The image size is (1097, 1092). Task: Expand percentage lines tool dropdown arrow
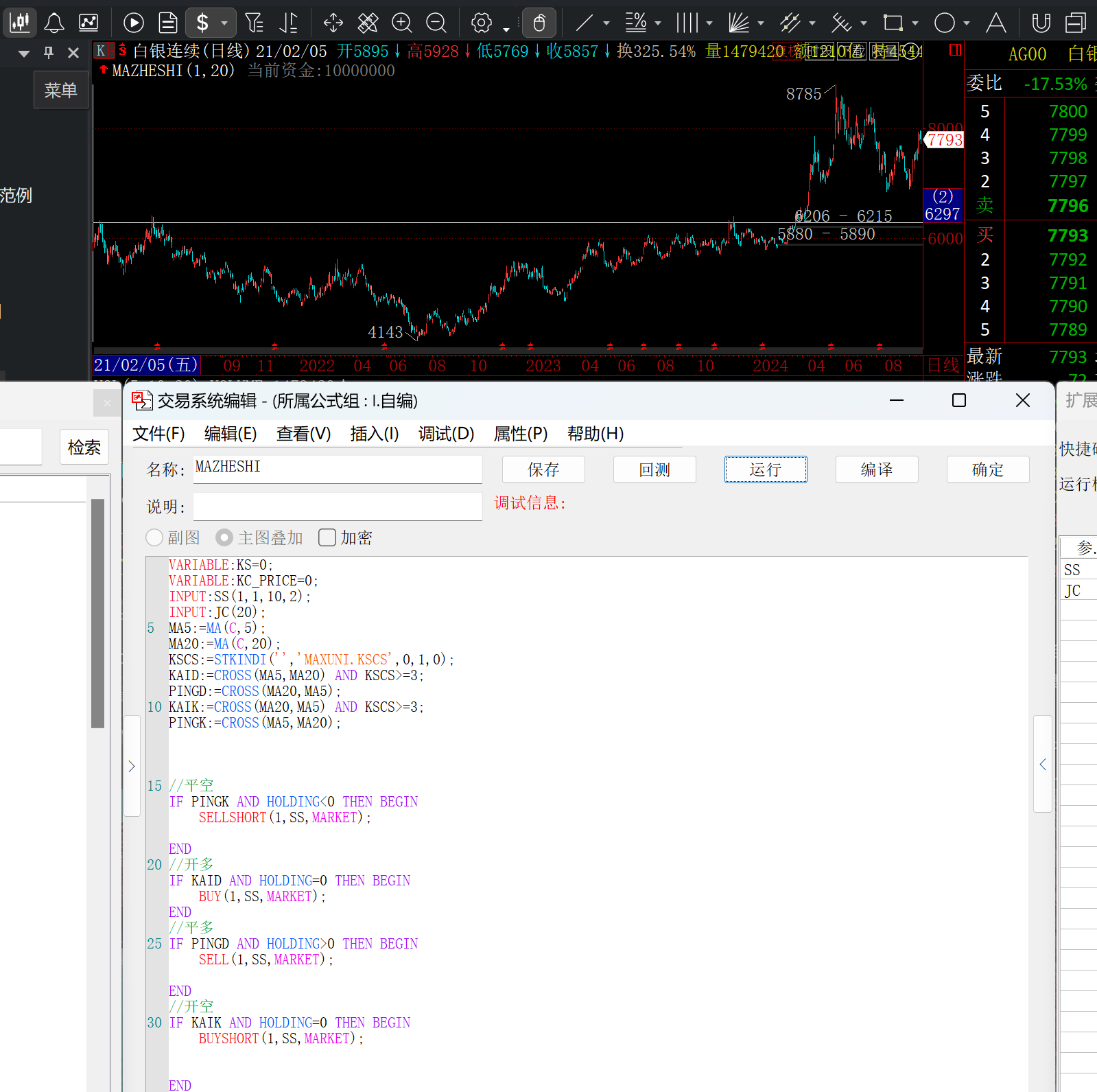tap(658, 23)
